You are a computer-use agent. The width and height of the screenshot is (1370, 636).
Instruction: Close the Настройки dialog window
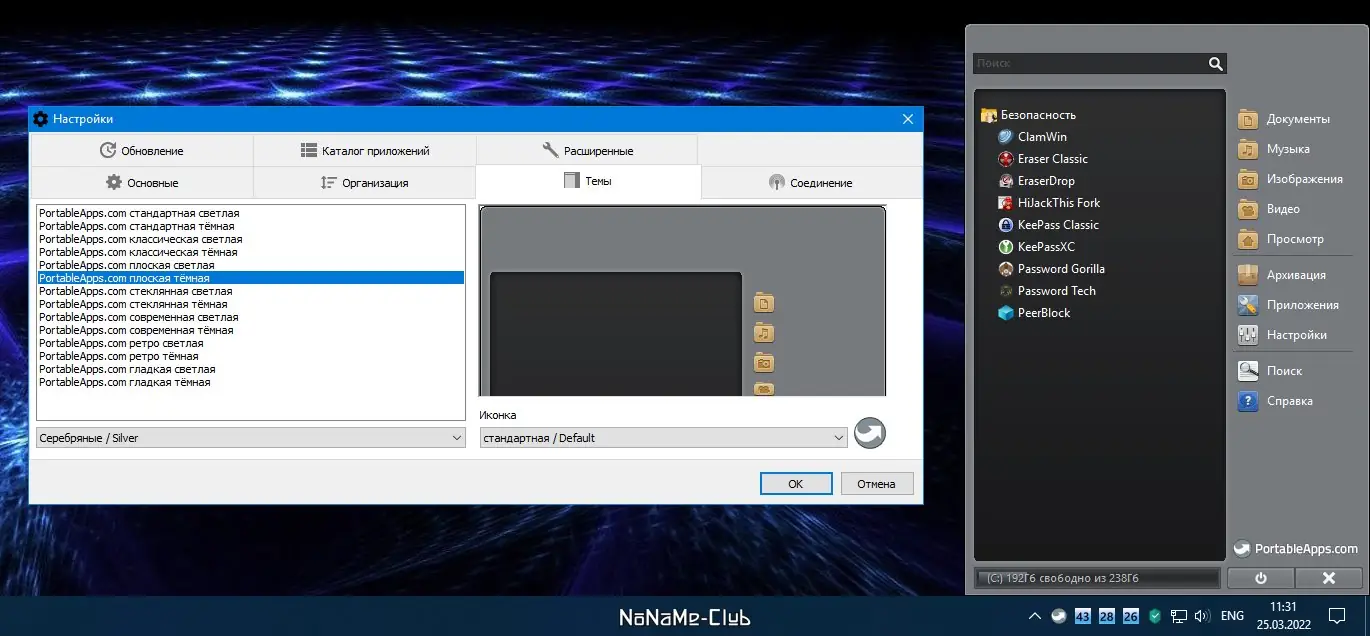point(908,119)
